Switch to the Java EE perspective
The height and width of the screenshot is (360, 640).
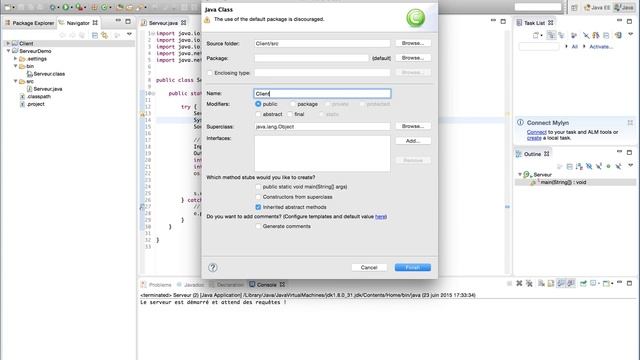pyautogui.click(x=597, y=7)
